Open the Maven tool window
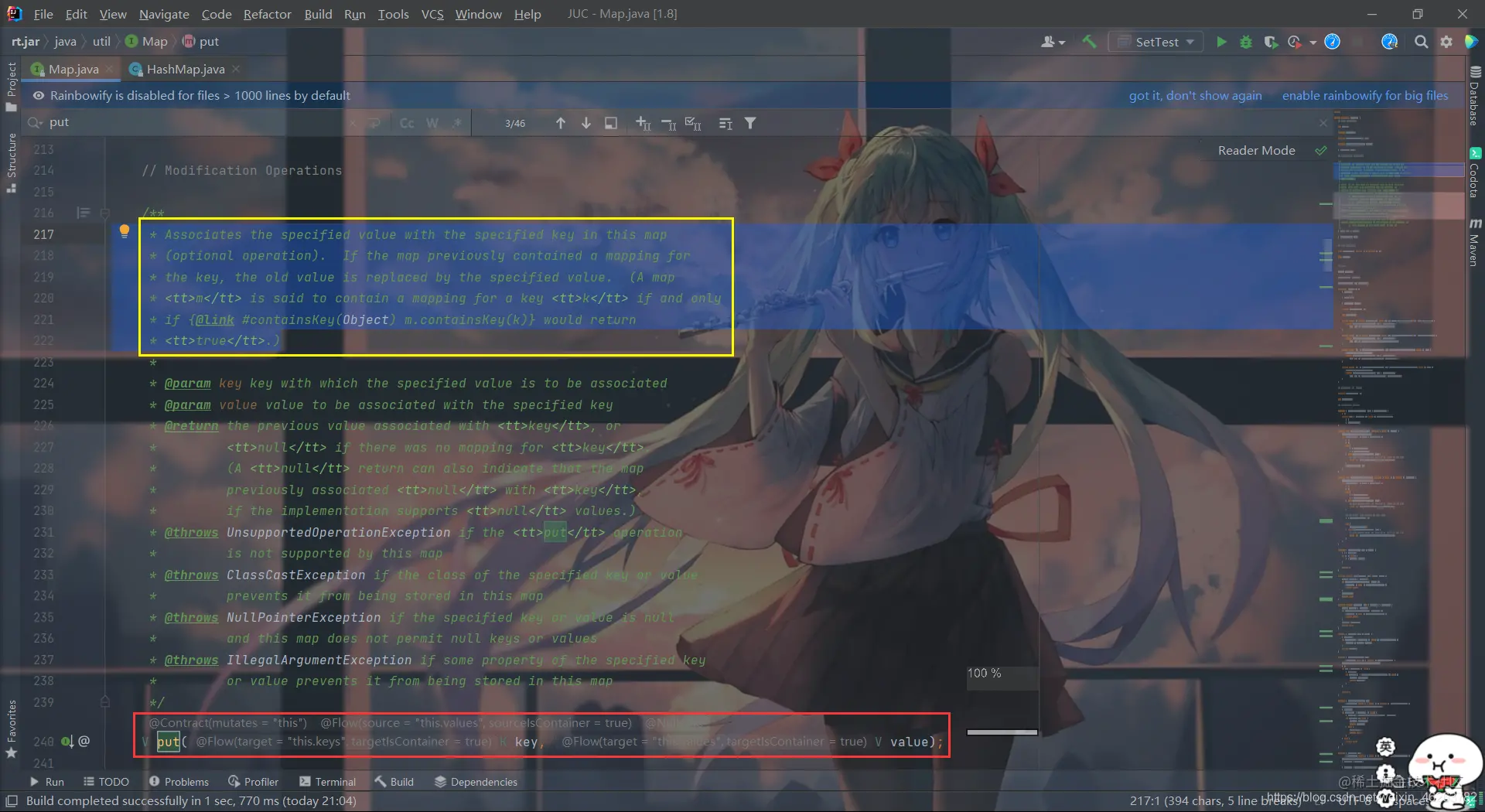 click(1475, 242)
